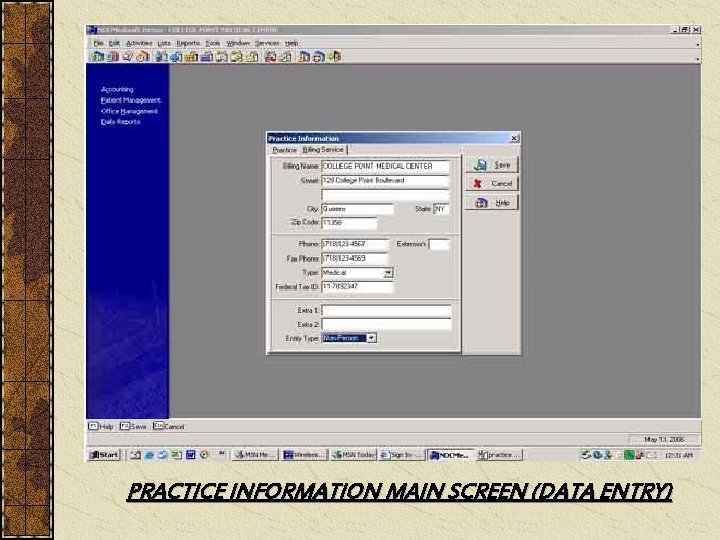Viewport: 720px width, 540px height.
Task: Click the Zip Code field
Action: [x=349, y=223]
